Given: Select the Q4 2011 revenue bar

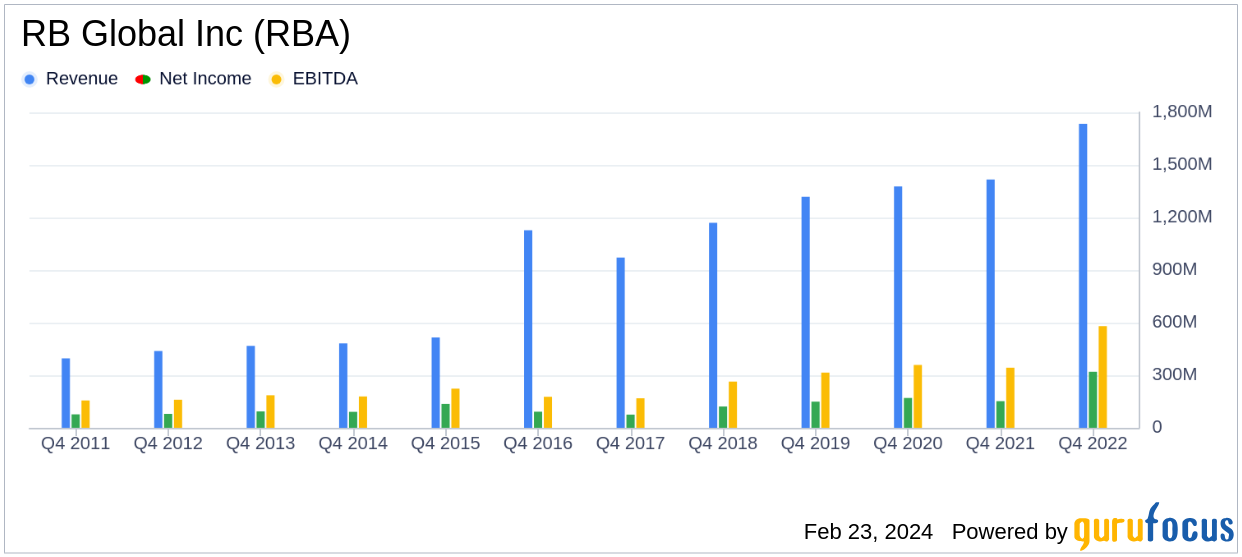Looking at the screenshot, I should tap(66, 393).
